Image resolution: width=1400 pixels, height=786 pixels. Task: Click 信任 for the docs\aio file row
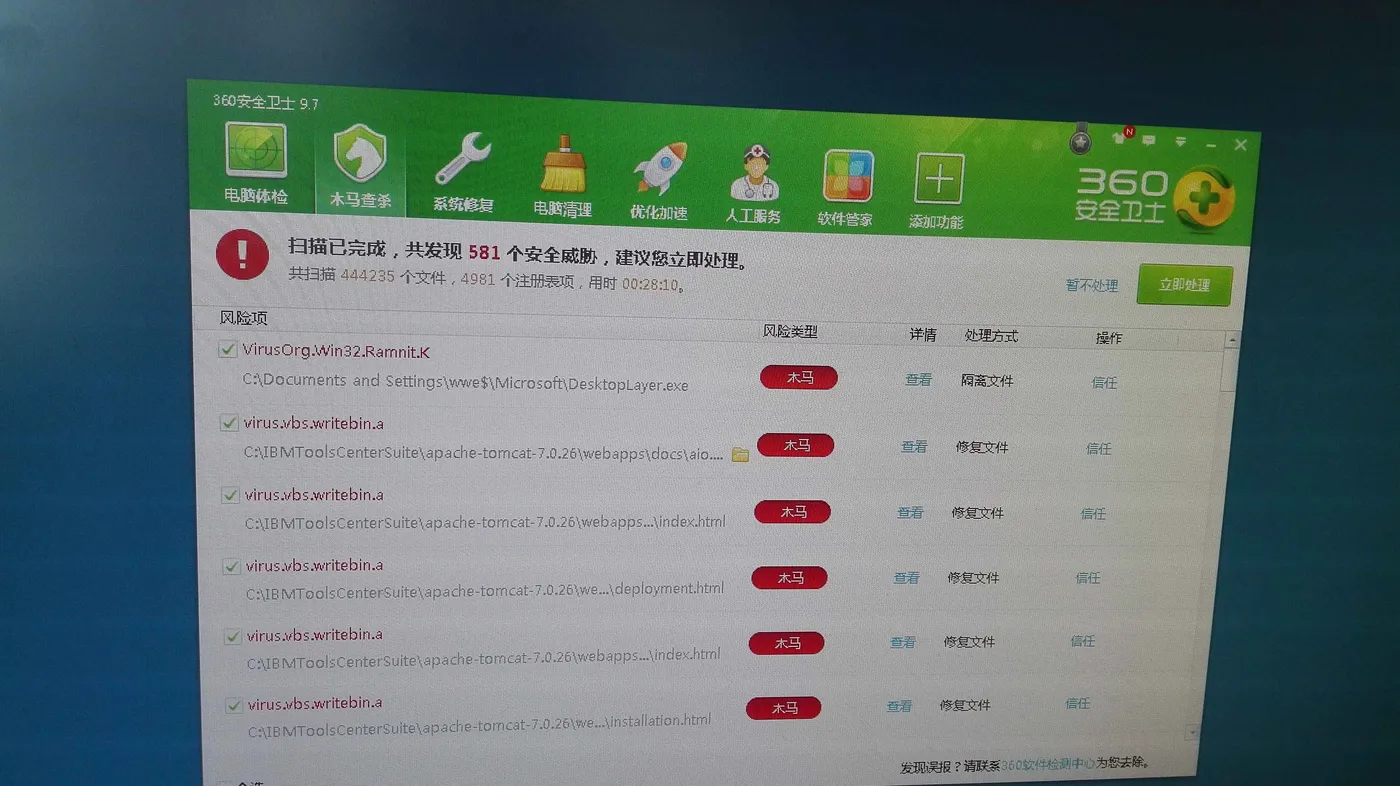1099,449
